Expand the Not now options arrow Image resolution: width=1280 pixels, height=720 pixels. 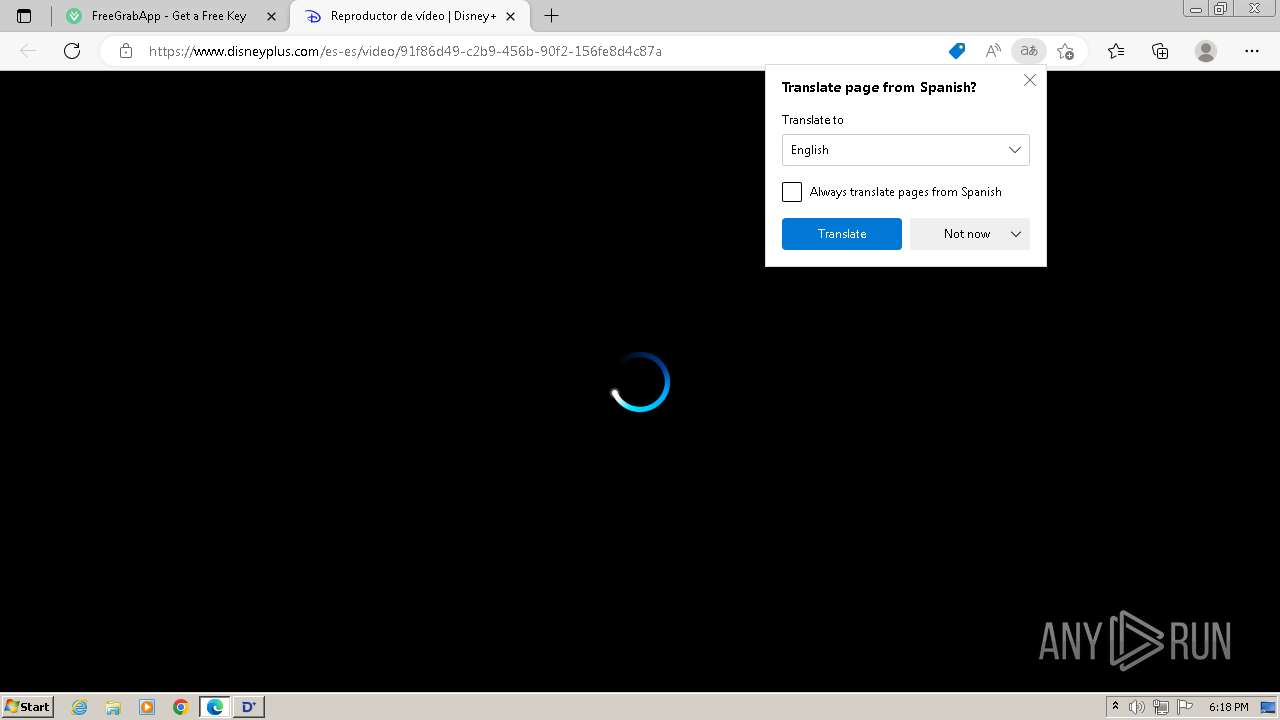point(1016,234)
